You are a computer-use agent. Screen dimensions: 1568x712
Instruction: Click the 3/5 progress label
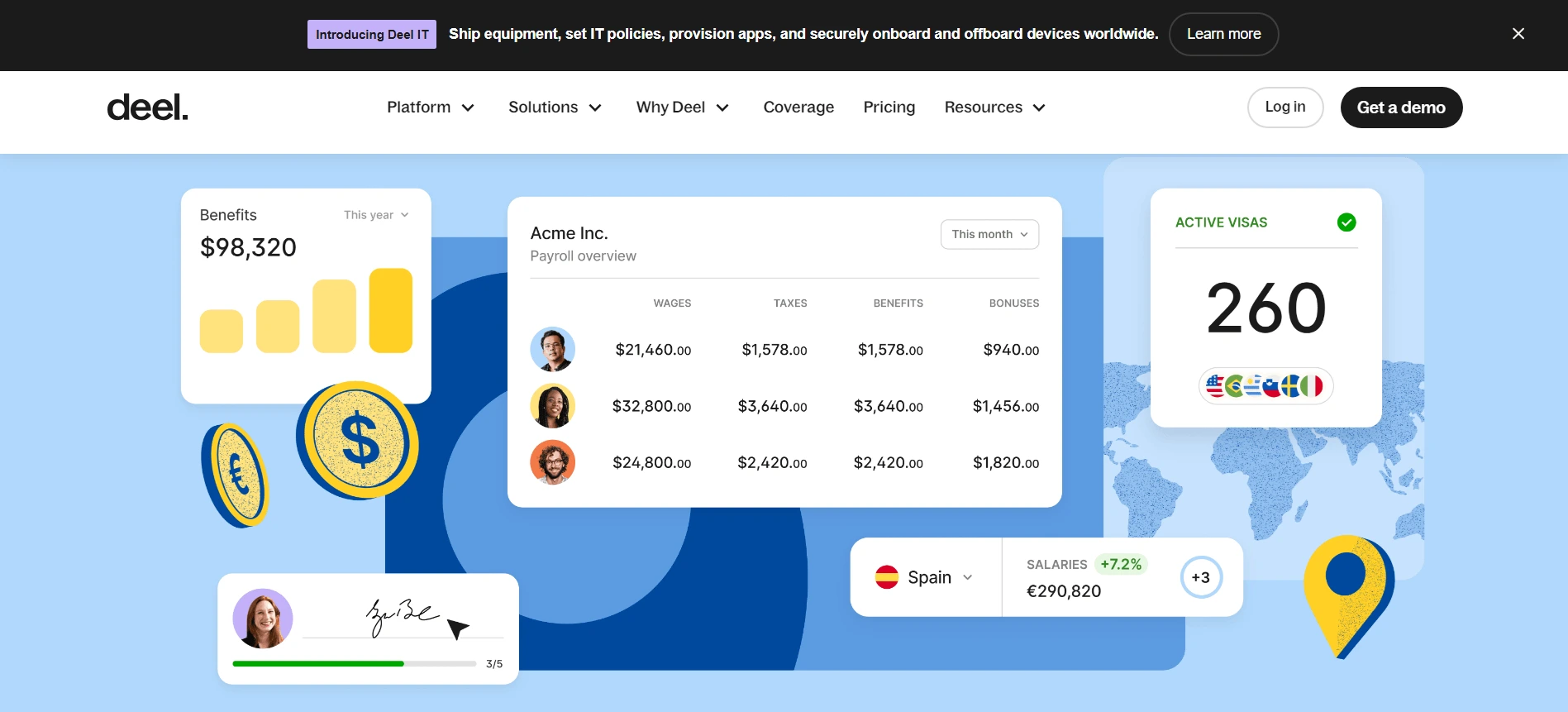click(x=494, y=664)
